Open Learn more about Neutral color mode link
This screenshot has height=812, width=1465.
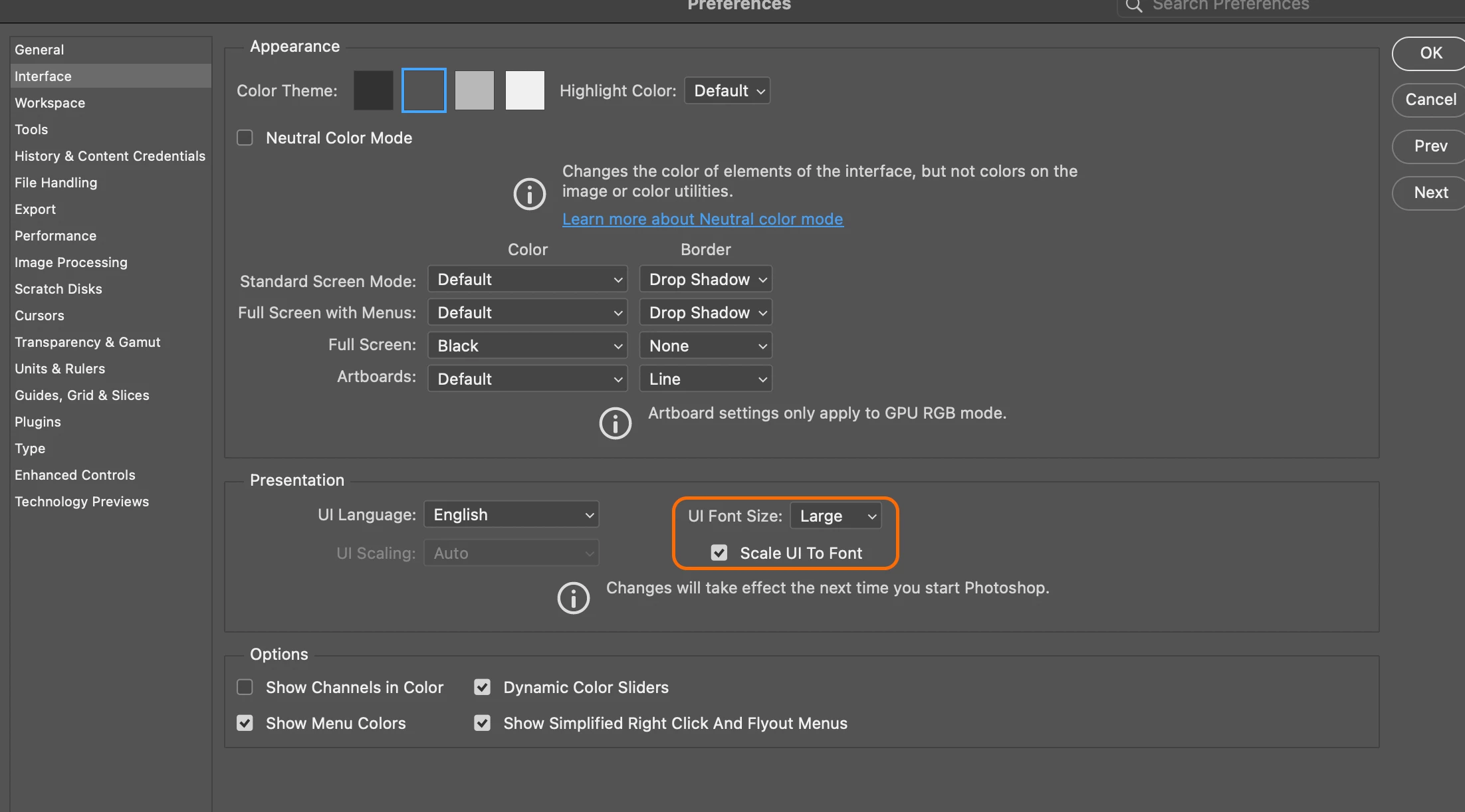coord(703,219)
